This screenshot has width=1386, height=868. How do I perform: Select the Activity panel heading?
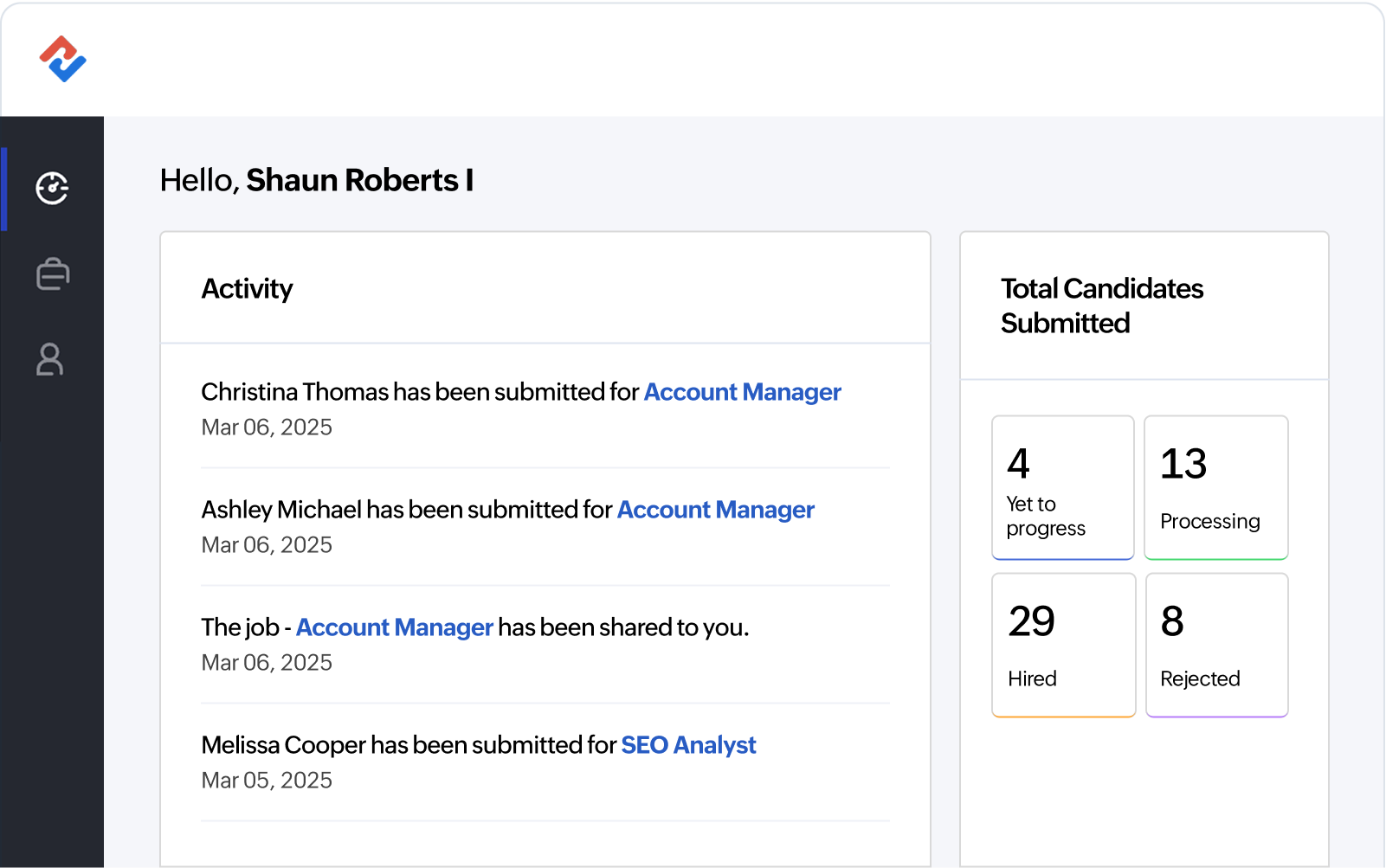247,289
